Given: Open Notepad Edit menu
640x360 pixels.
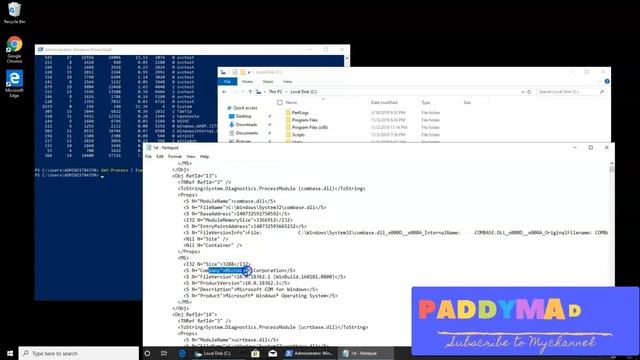Looking at the screenshot, I should pos(160,156).
